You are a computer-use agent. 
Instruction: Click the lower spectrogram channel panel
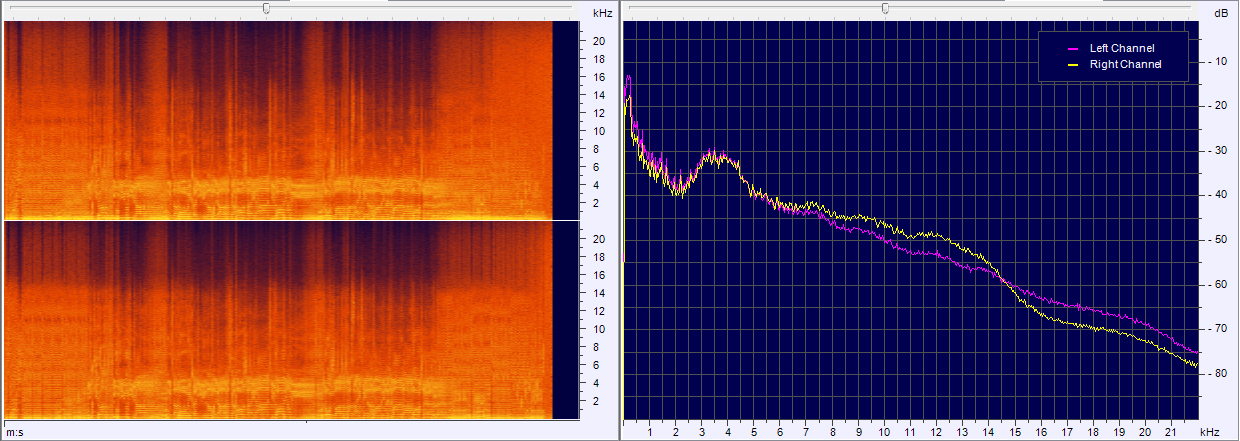pos(278,320)
